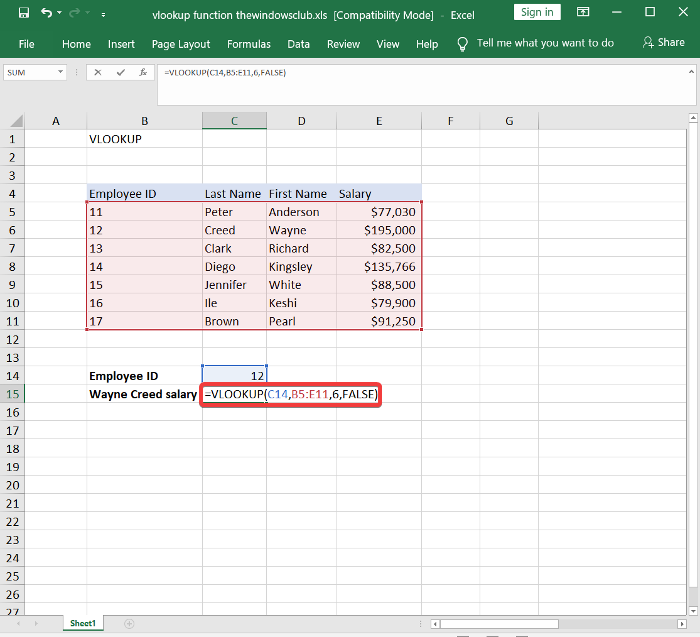The image size is (700, 637).
Task: Add a new sheet with plus icon
Action: pos(129,623)
